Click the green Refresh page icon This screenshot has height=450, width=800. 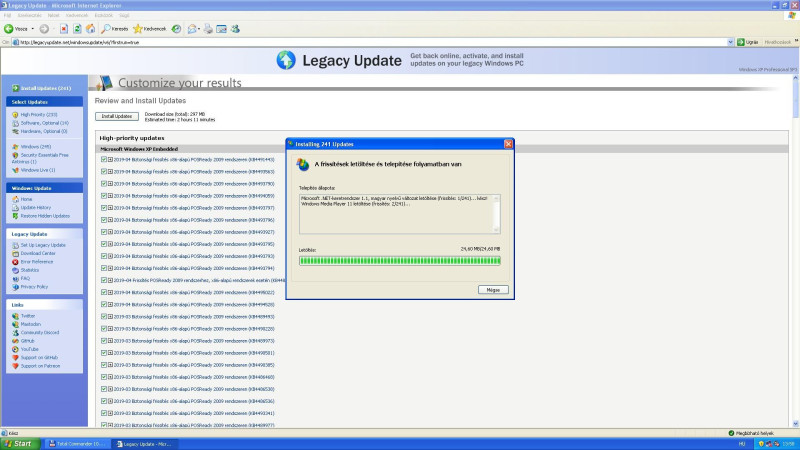coord(77,29)
